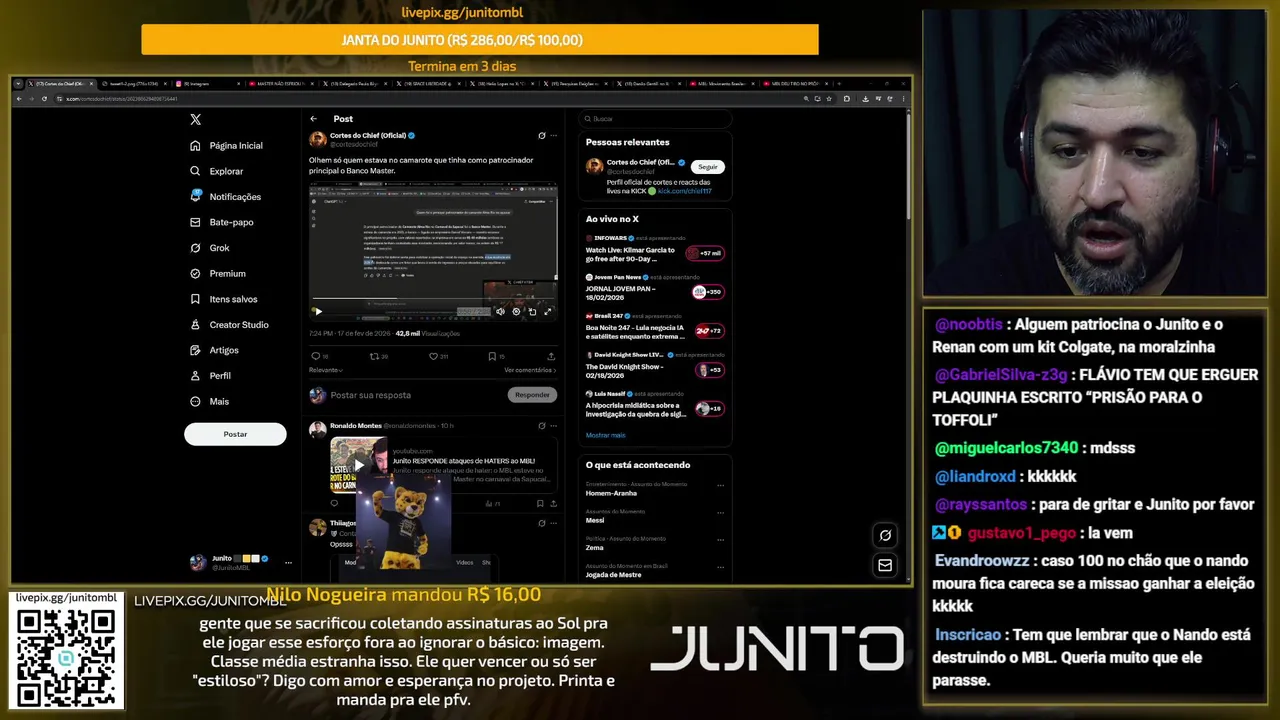Follow Cortes do Chief with the Seguir button

click(708, 167)
